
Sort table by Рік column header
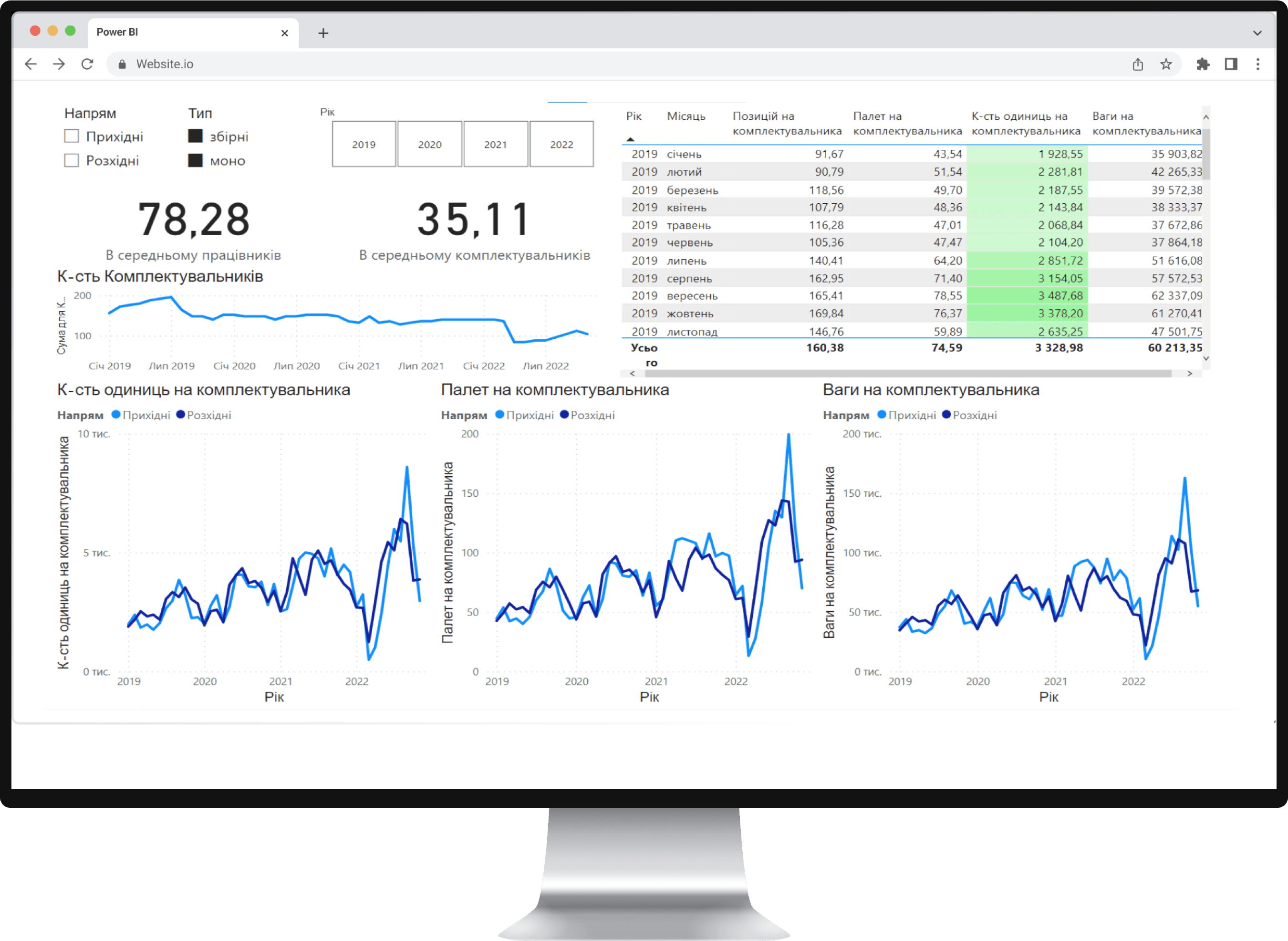tap(634, 116)
